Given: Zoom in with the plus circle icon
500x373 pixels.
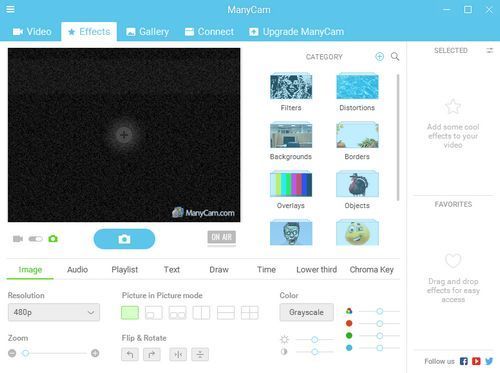Looking at the screenshot, I should pyautogui.click(x=95, y=353).
